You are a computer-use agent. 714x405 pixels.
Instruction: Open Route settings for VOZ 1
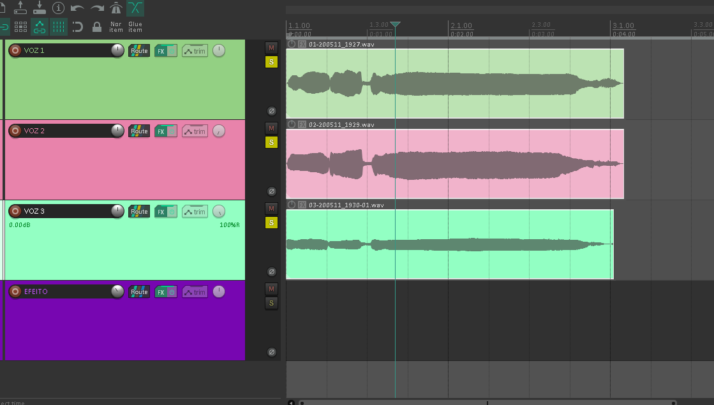coord(139,51)
